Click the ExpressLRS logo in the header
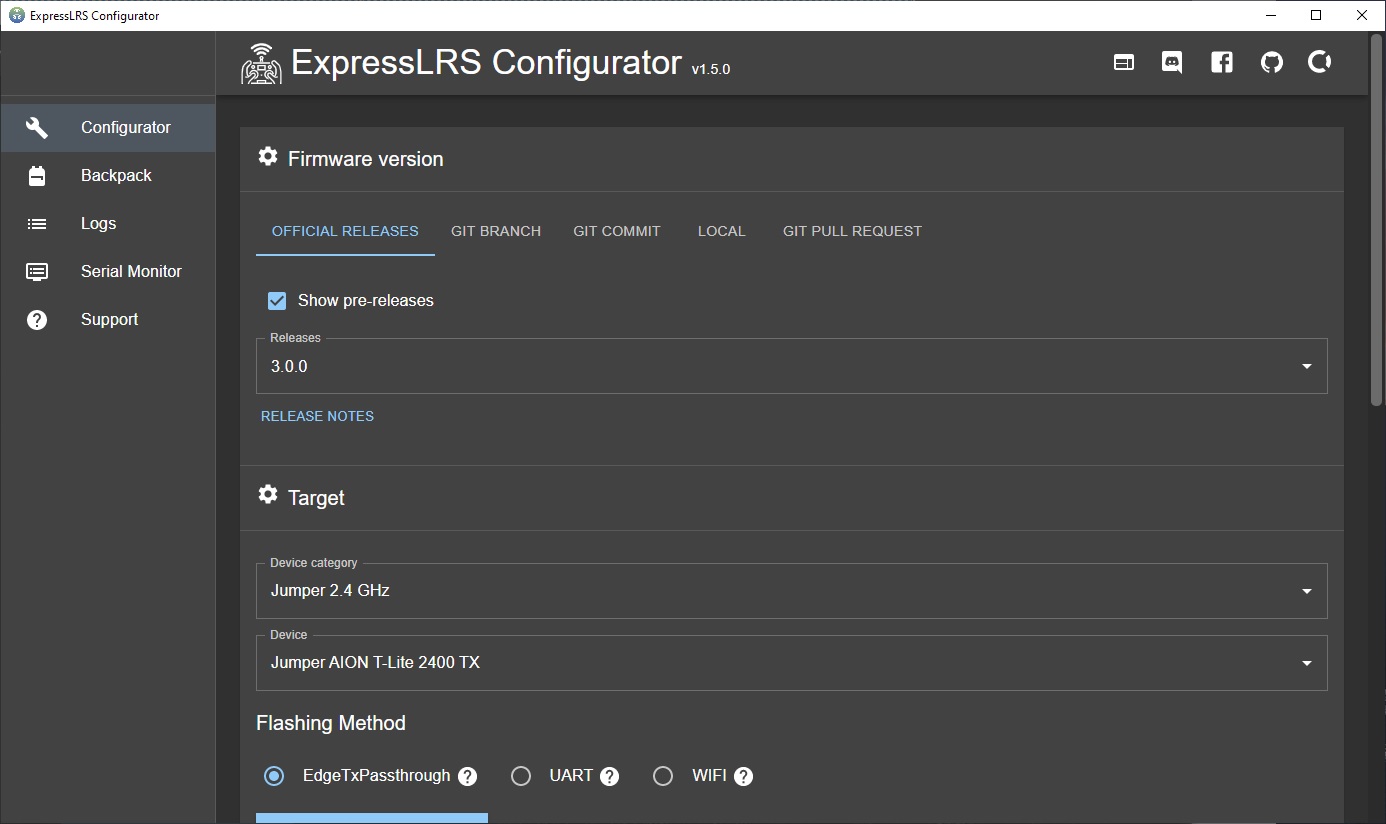Viewport: 1386px width, 824px height. [261, 63]
